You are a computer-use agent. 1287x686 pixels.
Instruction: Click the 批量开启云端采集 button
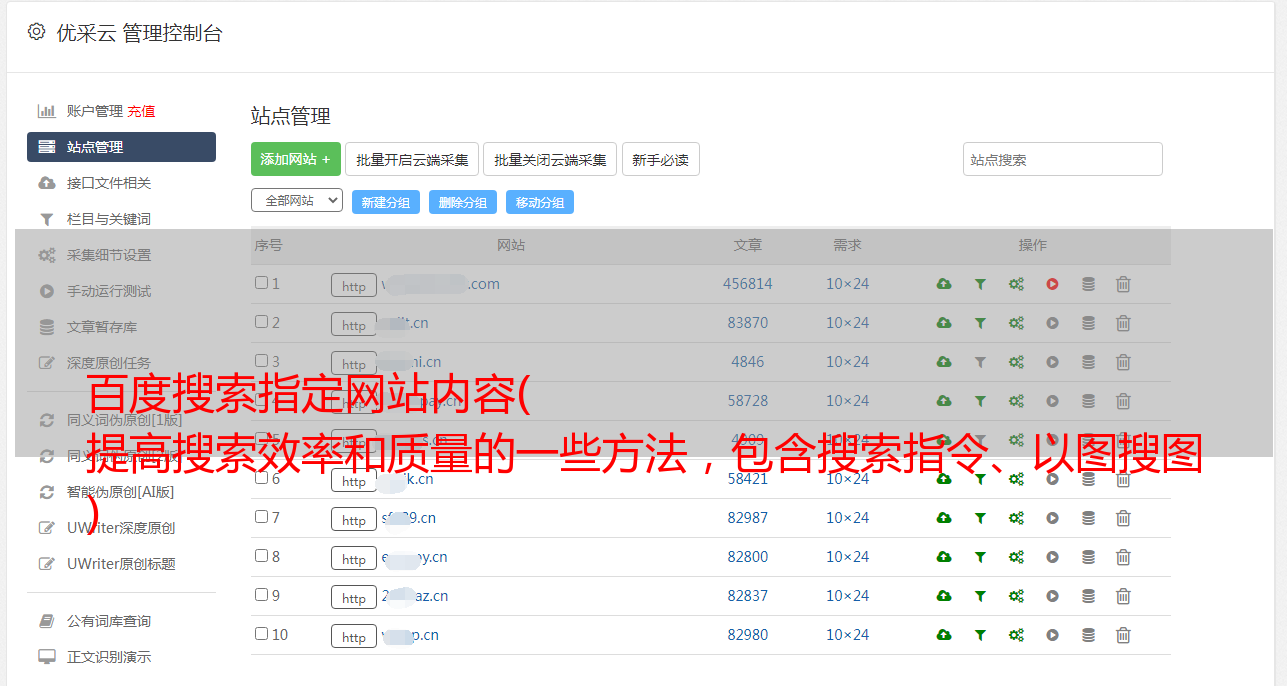[412, 159]
